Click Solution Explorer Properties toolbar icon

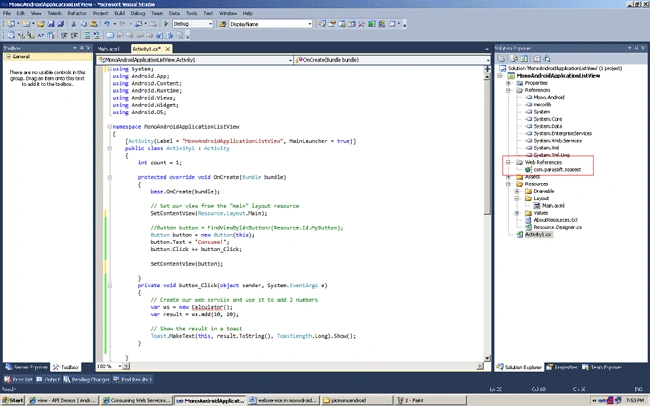tap(501, 58)
